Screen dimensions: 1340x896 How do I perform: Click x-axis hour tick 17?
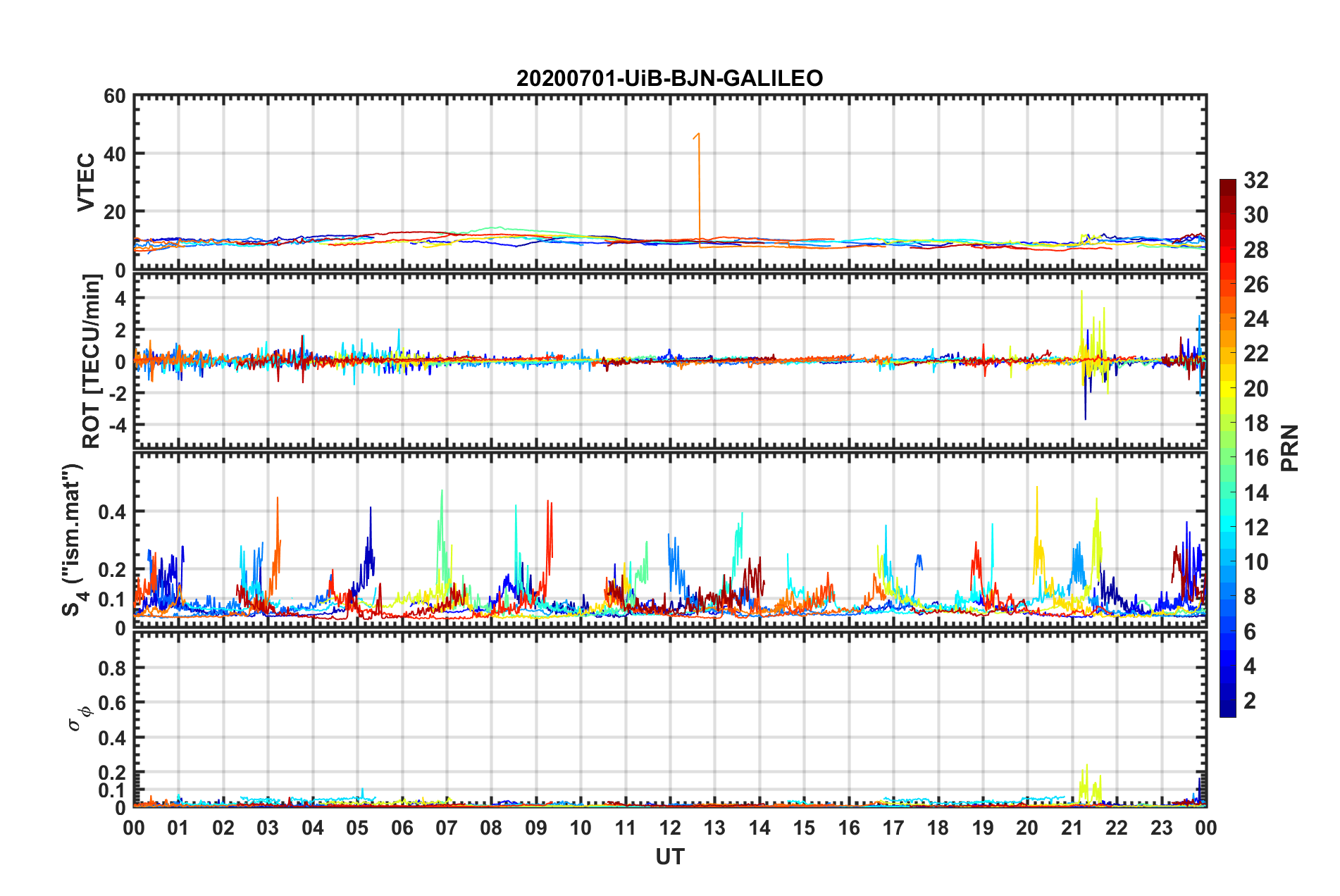[x=893, y=828]
